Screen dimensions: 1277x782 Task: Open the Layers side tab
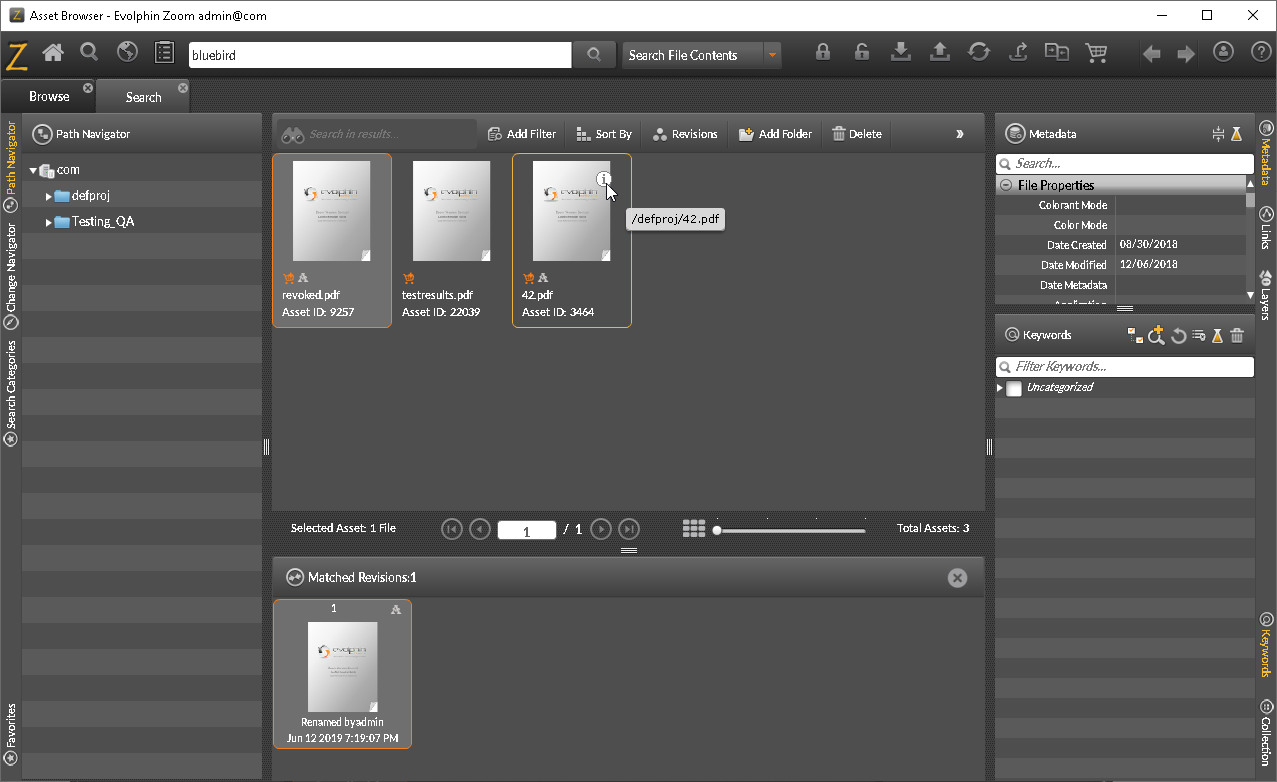[1266, 295]
